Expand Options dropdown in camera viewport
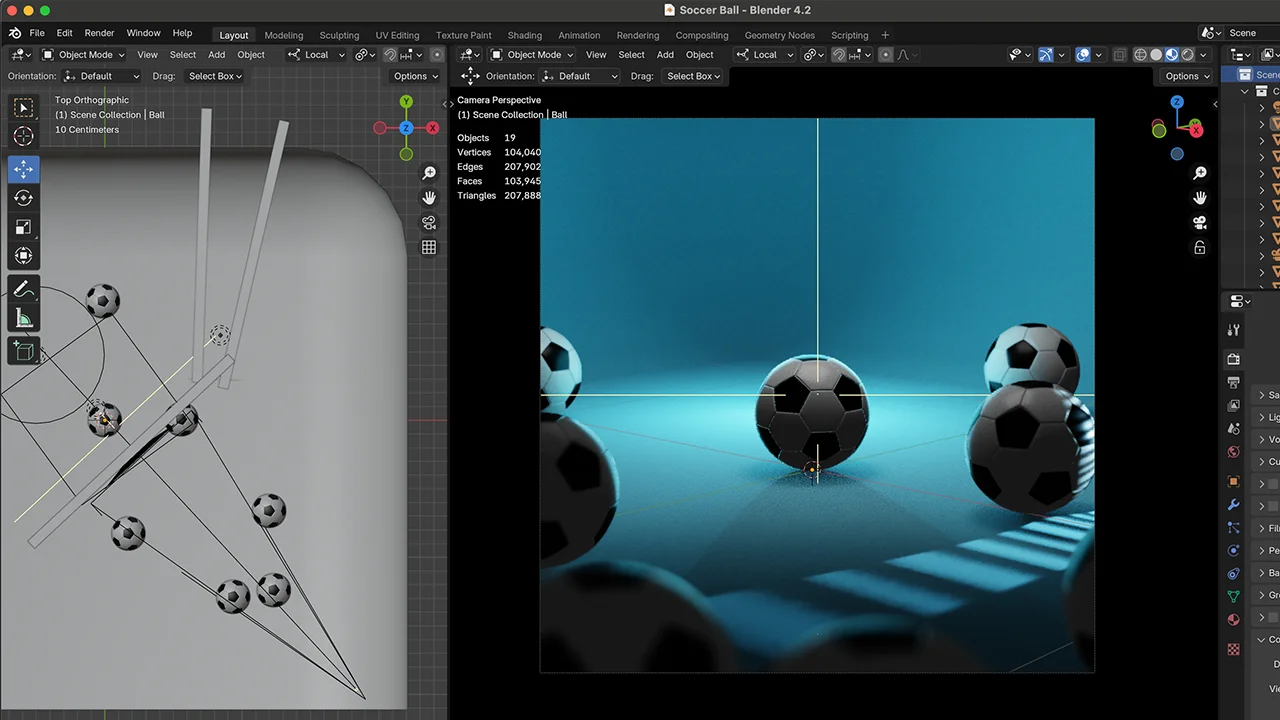 pyautogui.click(x=1187, y=76)
